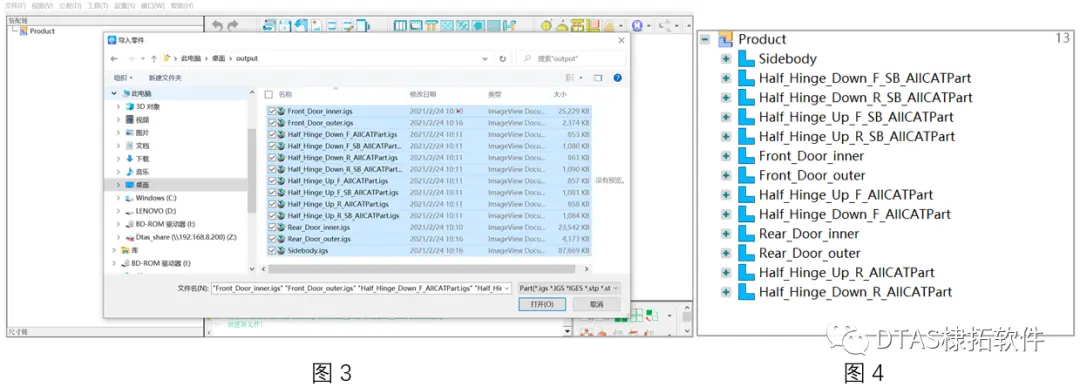Expand the Windows (C:) drive node
The image size is (1080, 387).
click(x=118, y=198)
